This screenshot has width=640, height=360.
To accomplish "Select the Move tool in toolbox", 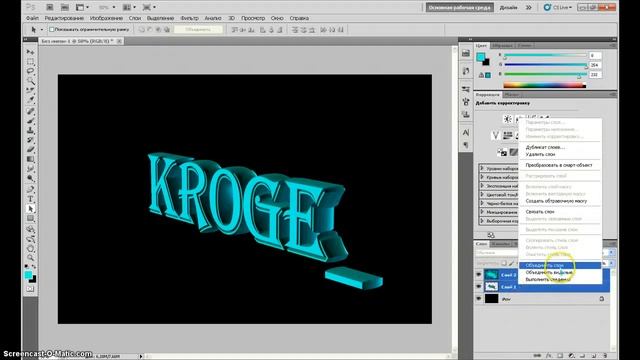I will (x=31, y=52).
